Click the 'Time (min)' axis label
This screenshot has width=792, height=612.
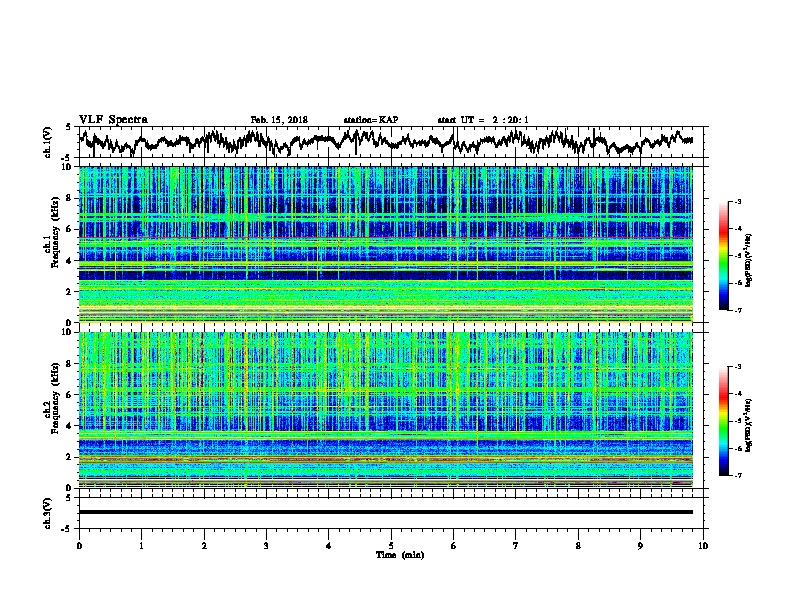point(400,555)
